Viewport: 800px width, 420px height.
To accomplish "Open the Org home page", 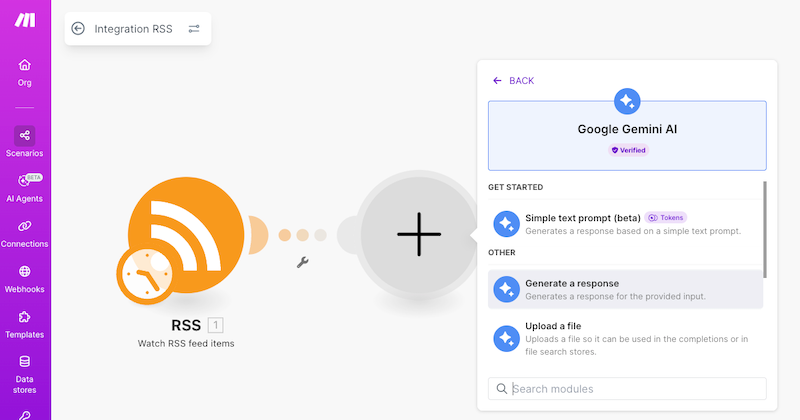I will click(24, 72).
